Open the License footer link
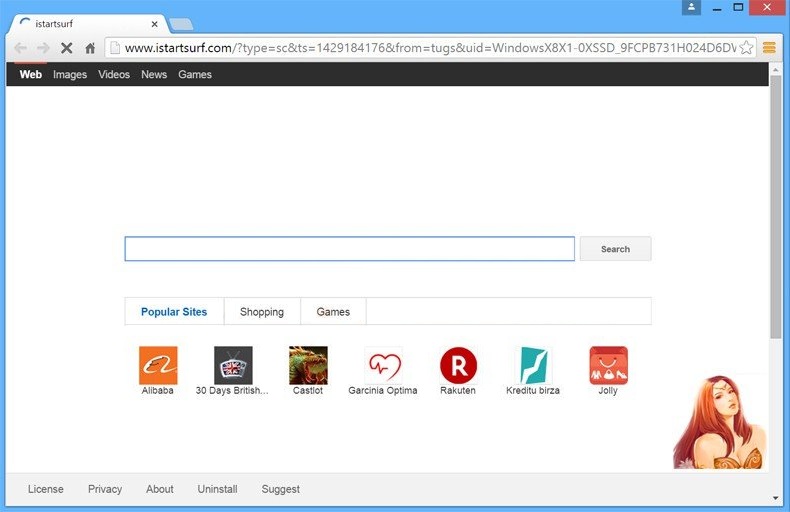790x512 pixels. pyautogui.click(x=46, y=489)
